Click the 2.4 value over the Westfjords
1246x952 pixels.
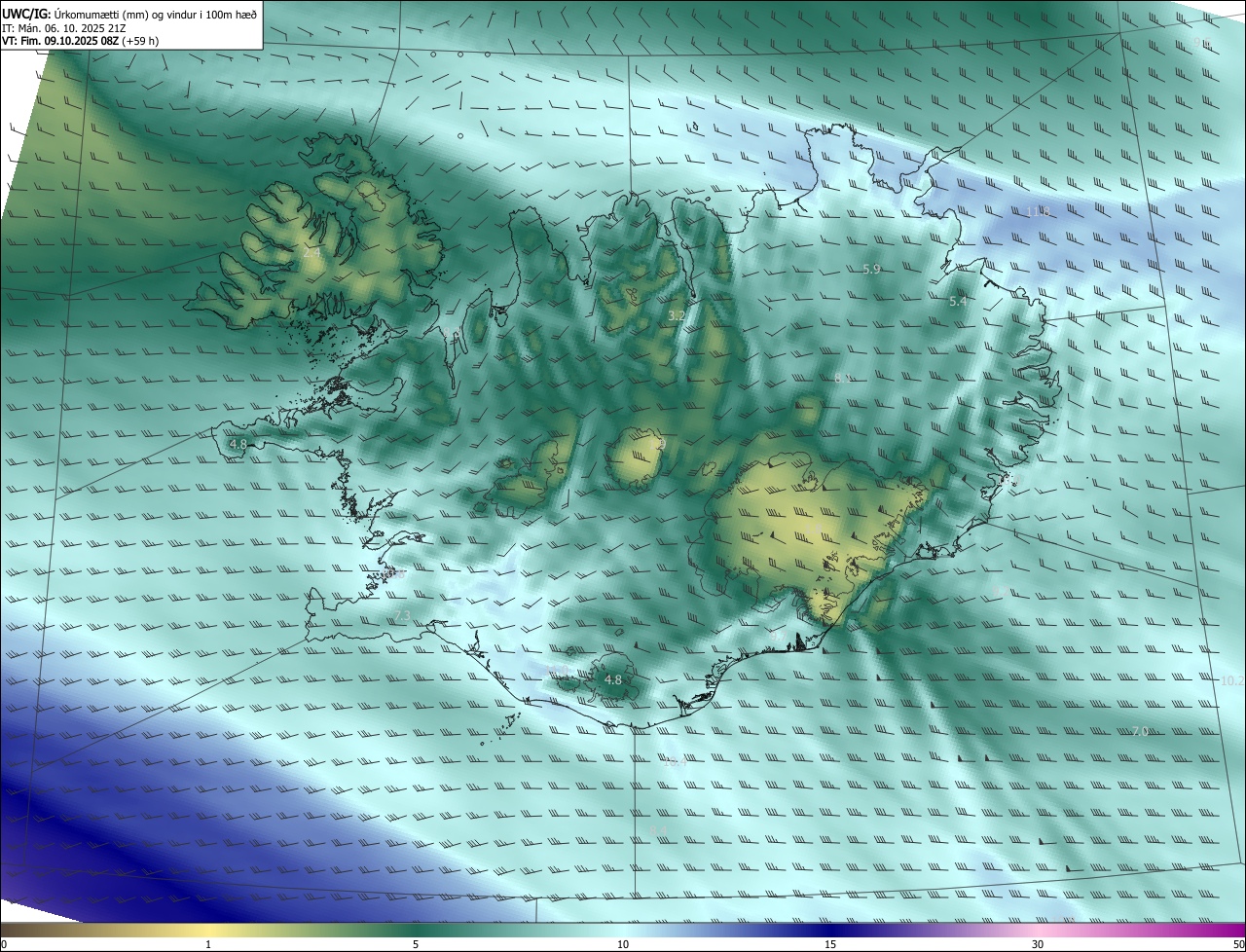coord(311,252)
